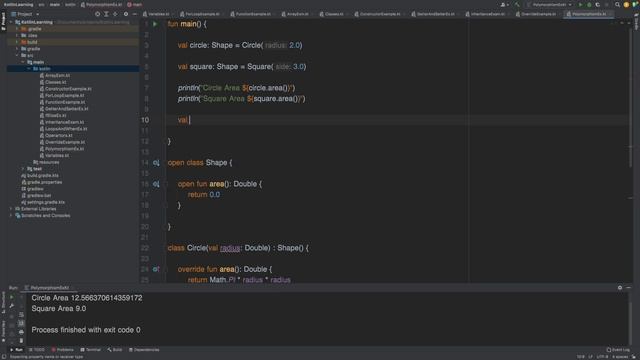The image size is (640, 360).
Task: Select the resources folder in tree
Action: tap(49, 162)
